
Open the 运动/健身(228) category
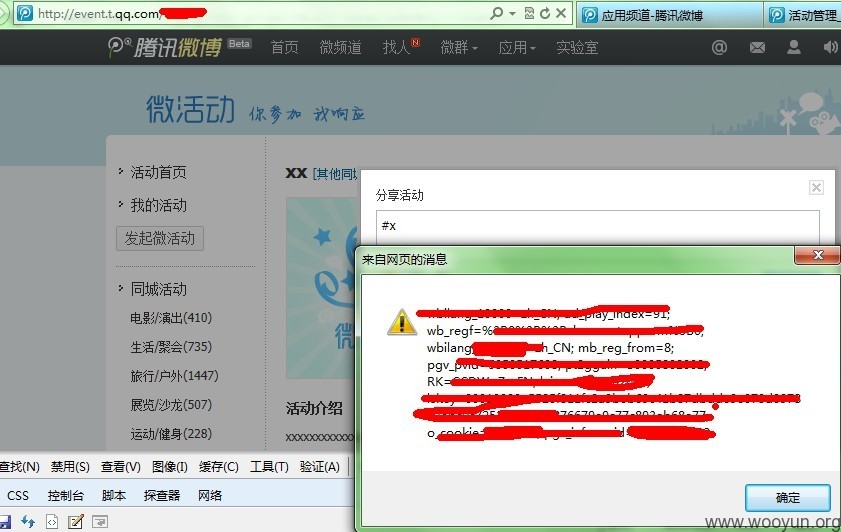click(x=171, y=433)
